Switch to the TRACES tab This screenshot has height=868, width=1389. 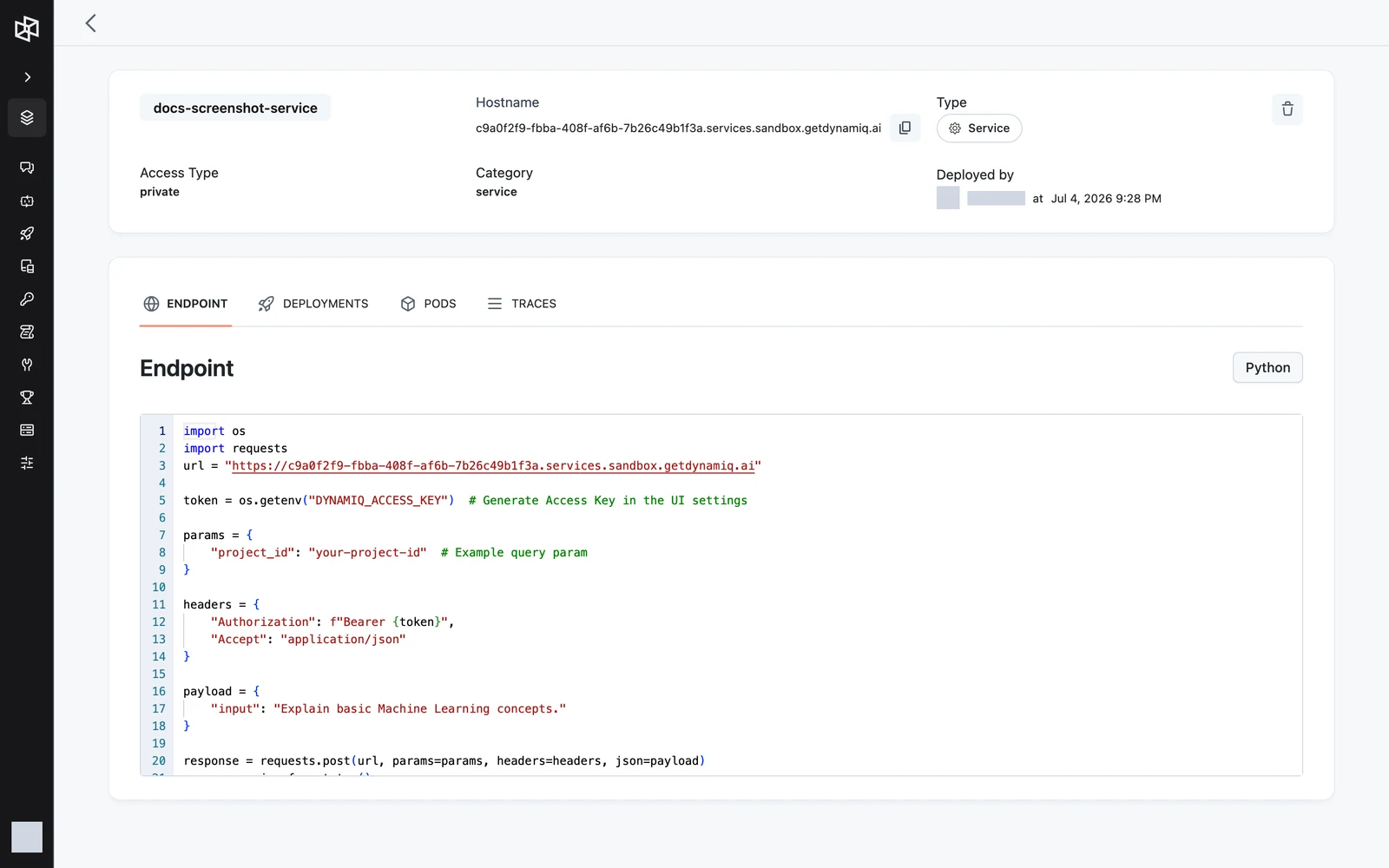522,304
